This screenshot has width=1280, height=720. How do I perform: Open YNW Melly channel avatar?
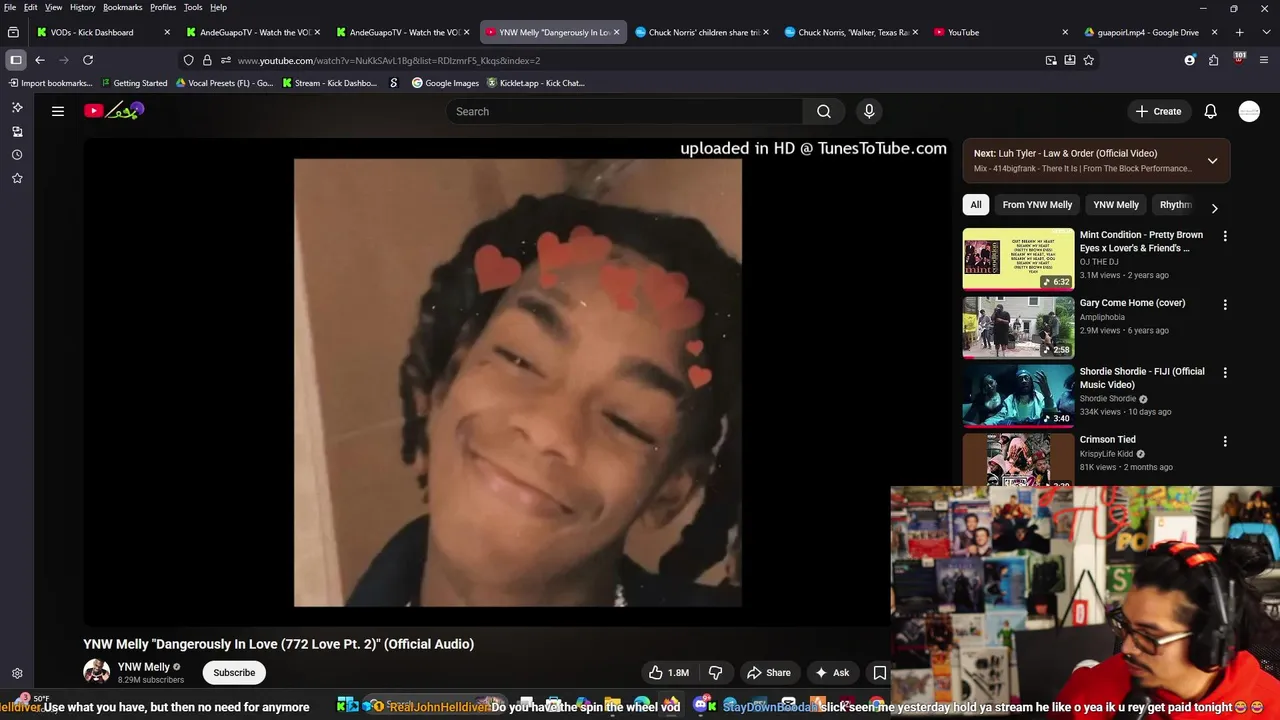pos(96,672)
